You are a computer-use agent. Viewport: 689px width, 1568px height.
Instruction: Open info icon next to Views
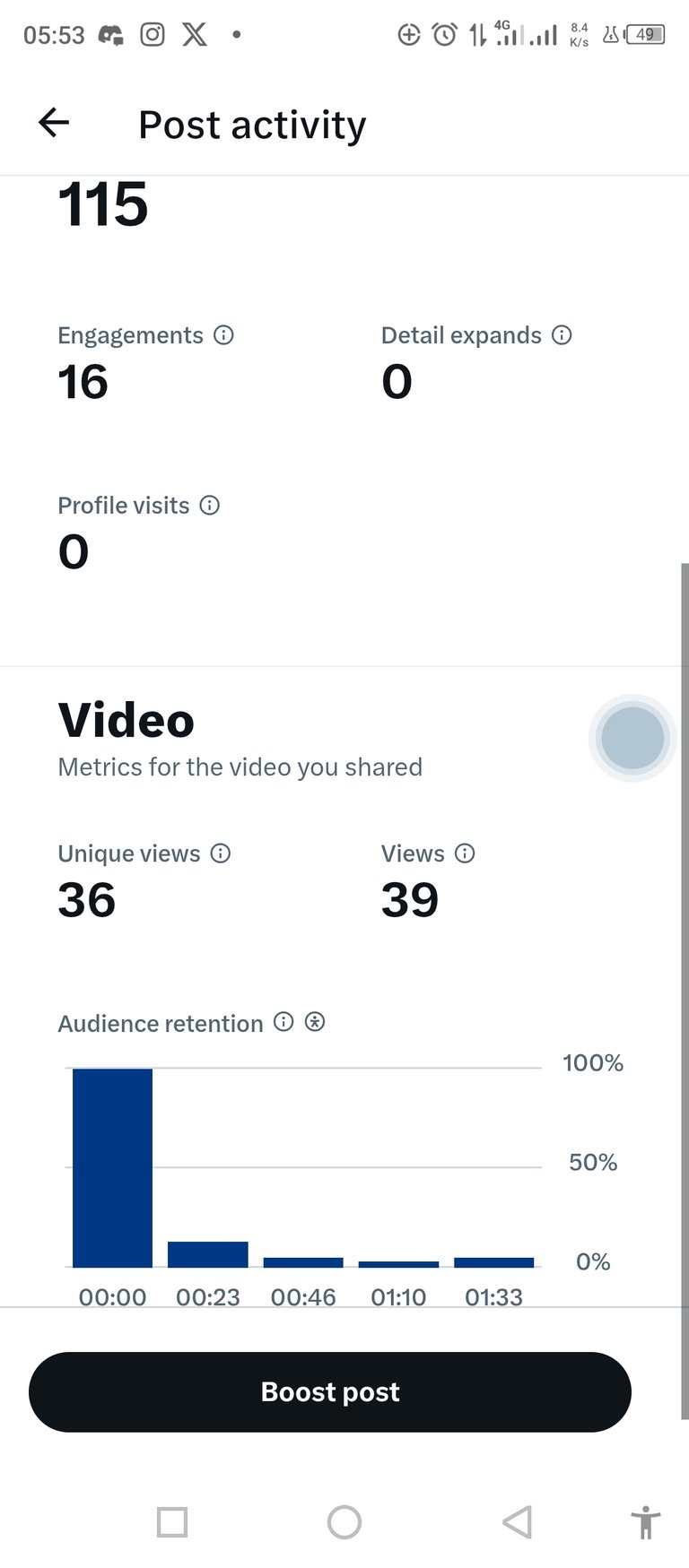[465, 853]
